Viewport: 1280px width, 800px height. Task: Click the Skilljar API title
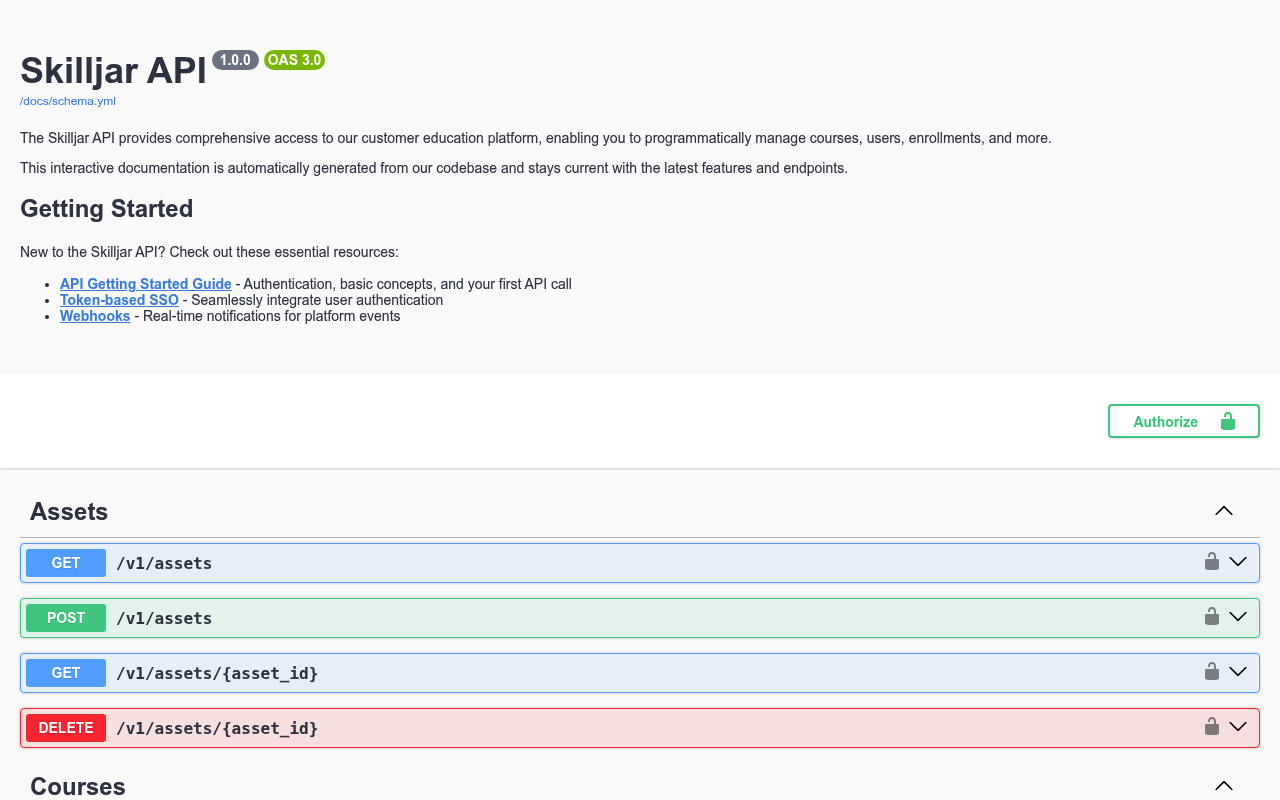(113, 70)
